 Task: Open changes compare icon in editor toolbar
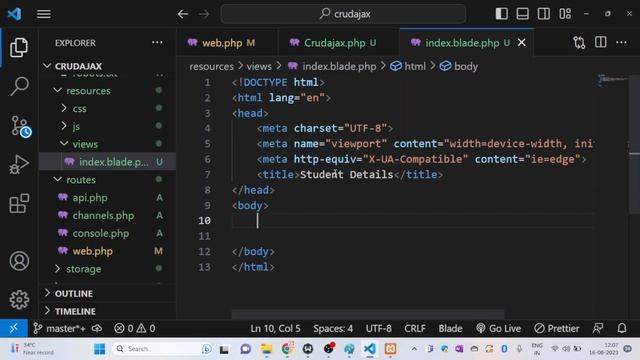pyautogui.click(x=579, y=42)
